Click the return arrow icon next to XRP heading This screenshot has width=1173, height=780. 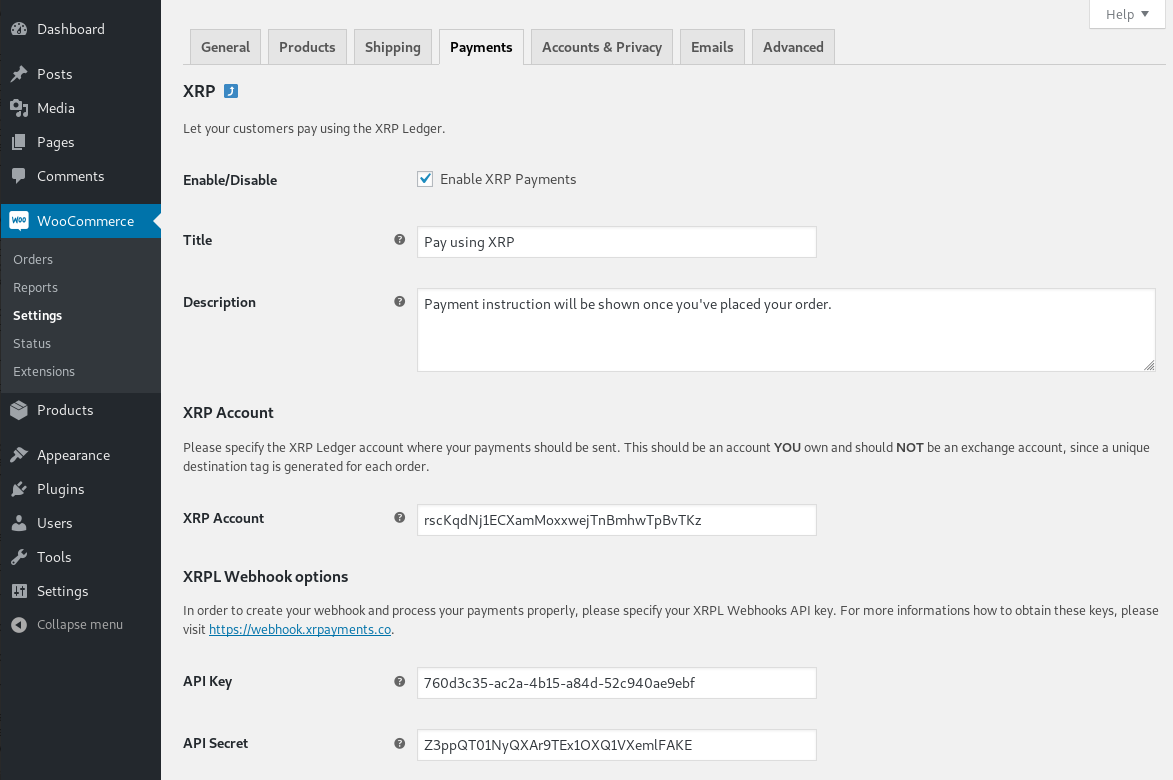231,91
